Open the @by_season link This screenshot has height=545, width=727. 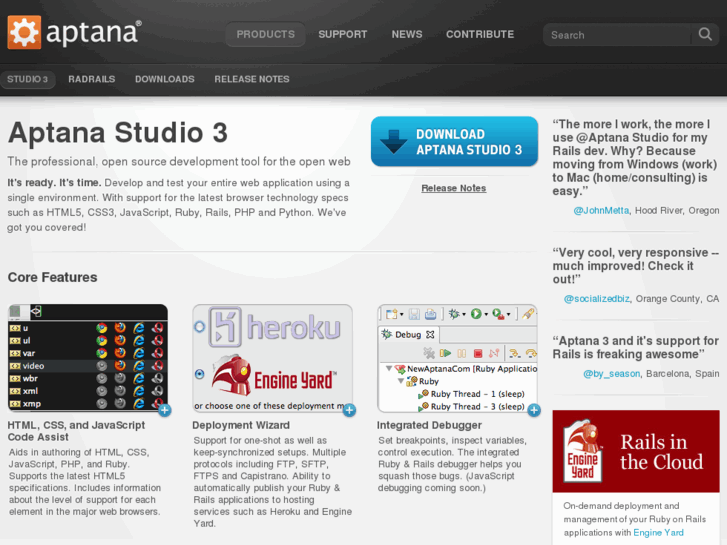click(x=612, y=374)
